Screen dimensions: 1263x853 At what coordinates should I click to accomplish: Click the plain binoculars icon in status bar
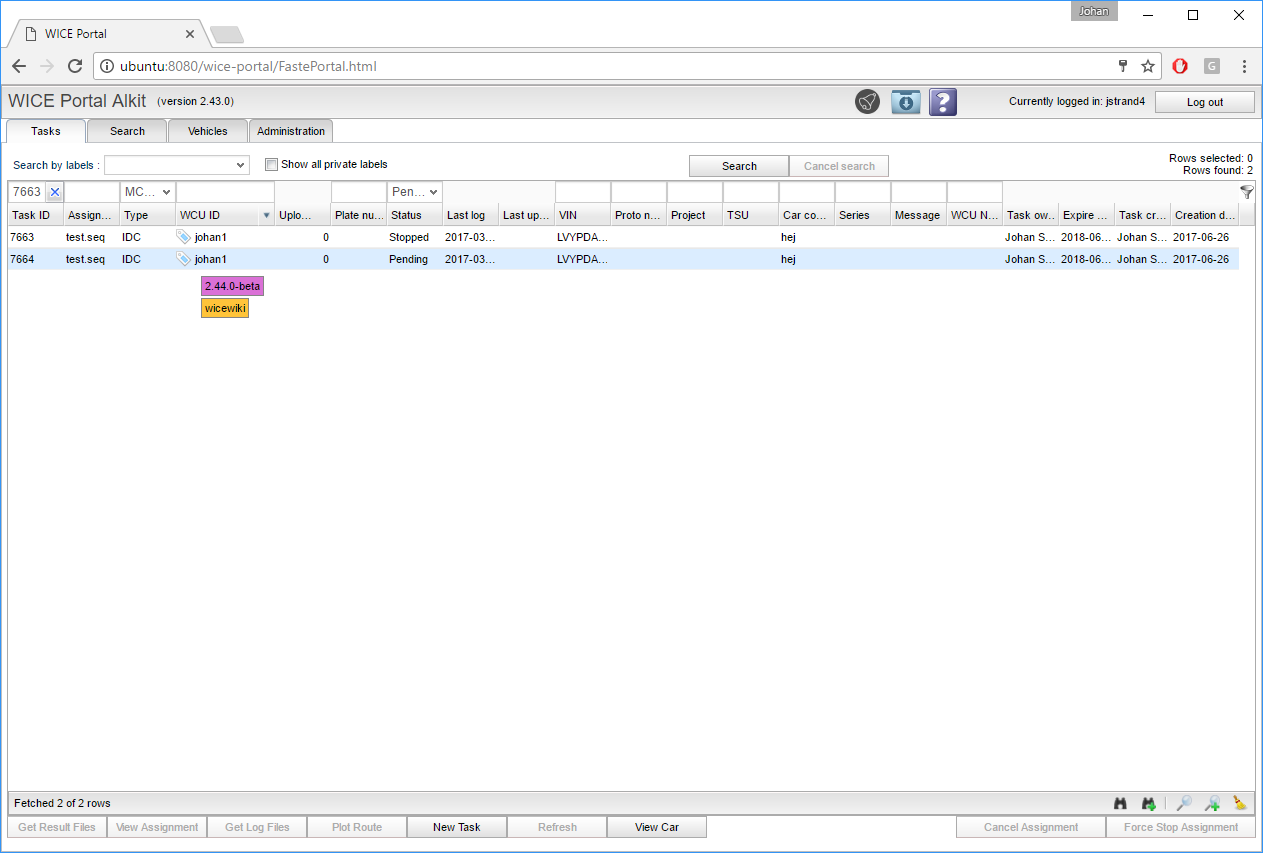pos(1121,803)
